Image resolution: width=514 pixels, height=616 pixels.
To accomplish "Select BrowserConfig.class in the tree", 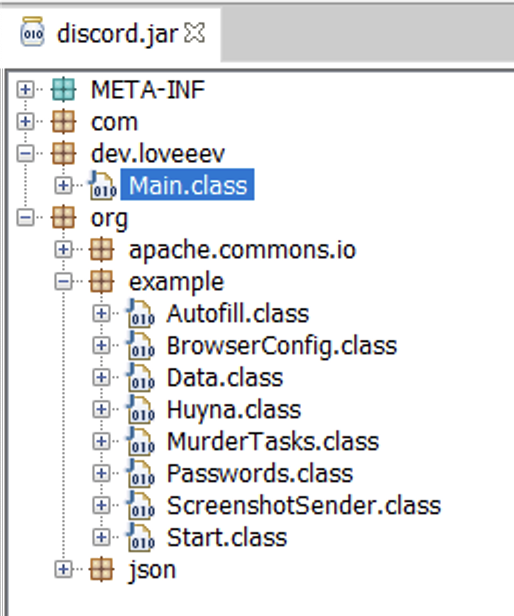I will 282,346.
